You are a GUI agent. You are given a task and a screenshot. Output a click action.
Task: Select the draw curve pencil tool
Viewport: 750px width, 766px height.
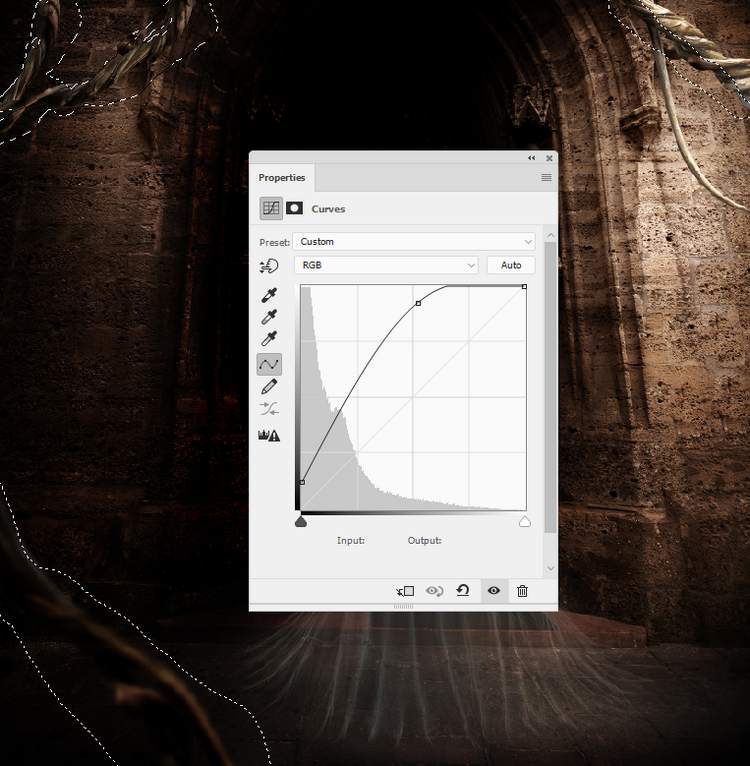point(269,387)
